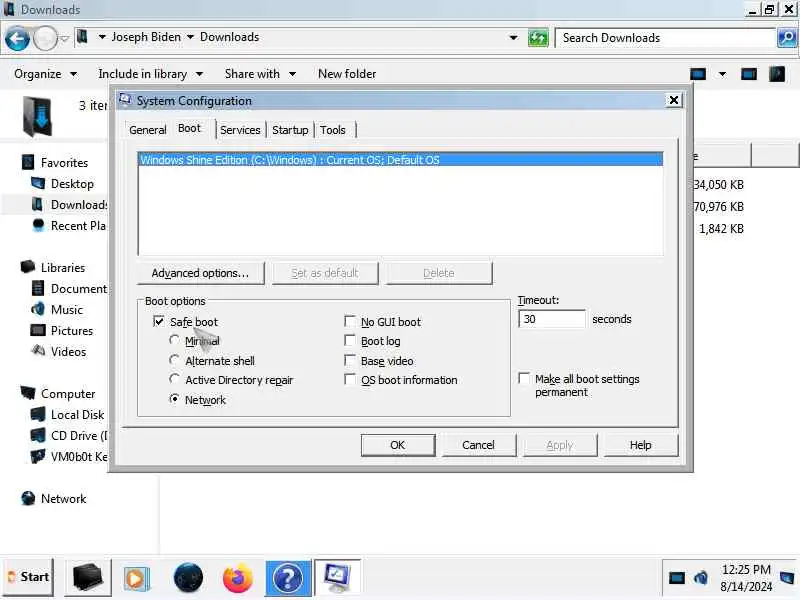The width and height of the screenshot is (800, 600).
Task: Close the System Configuration dialog
Action: 673,100
